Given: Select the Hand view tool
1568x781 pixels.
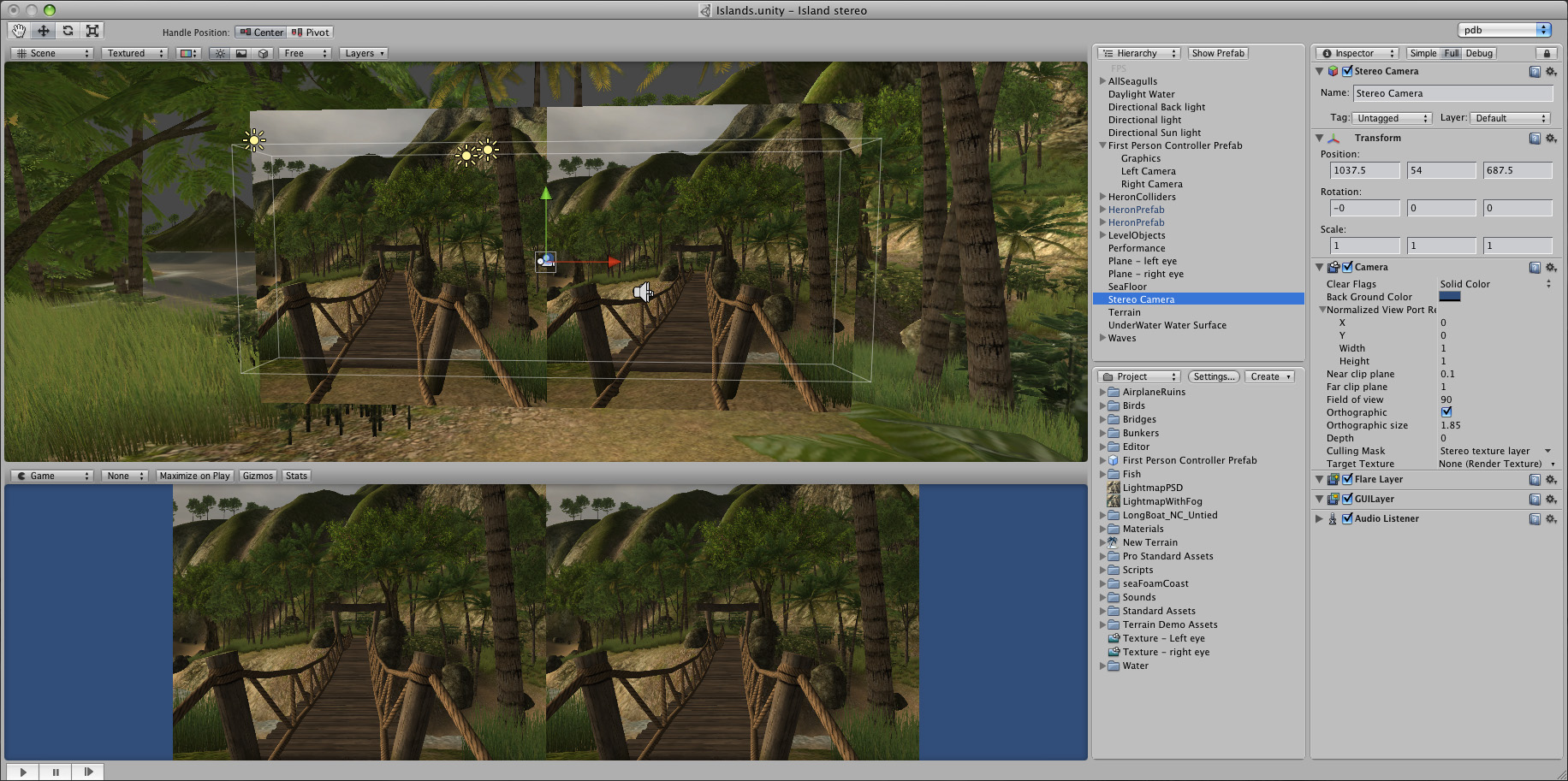Looking at the screenshot, I should [19, 31].
